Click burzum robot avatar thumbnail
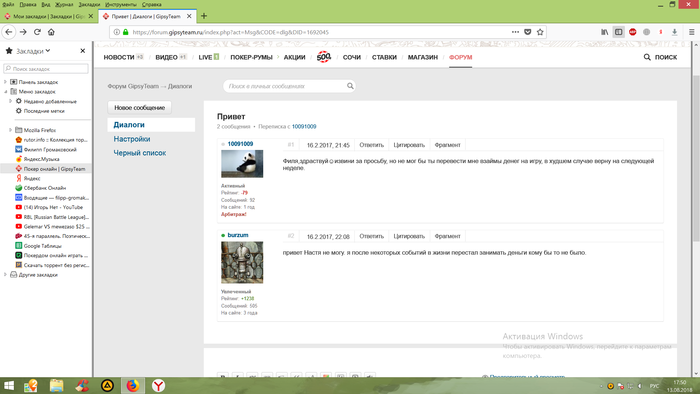 click(x=242, y=262)
